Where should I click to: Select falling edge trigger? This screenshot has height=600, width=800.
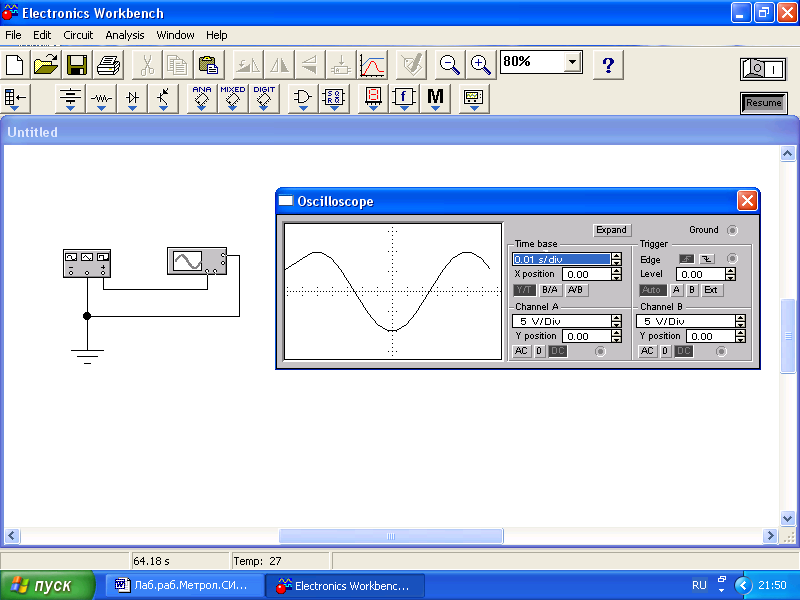pos(706,259)
